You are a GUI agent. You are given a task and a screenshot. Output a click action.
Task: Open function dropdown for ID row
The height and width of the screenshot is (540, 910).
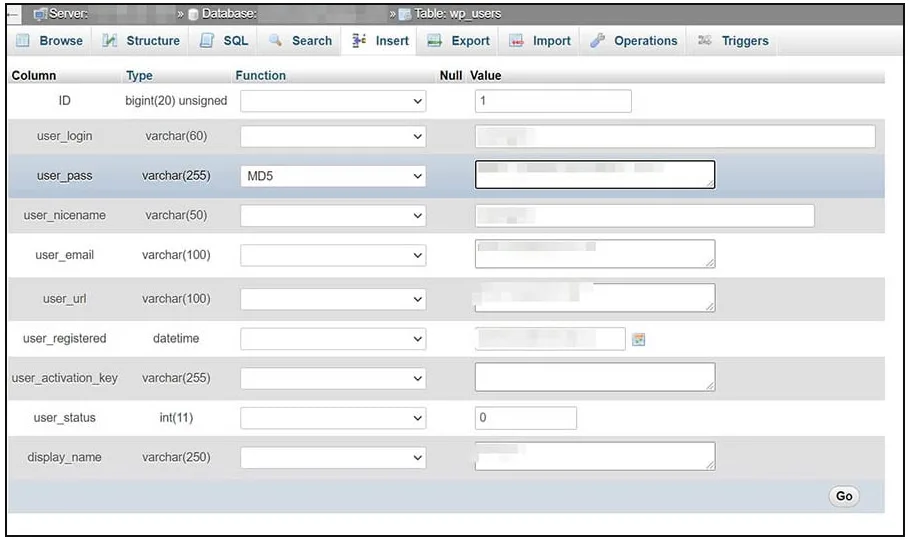333,101
